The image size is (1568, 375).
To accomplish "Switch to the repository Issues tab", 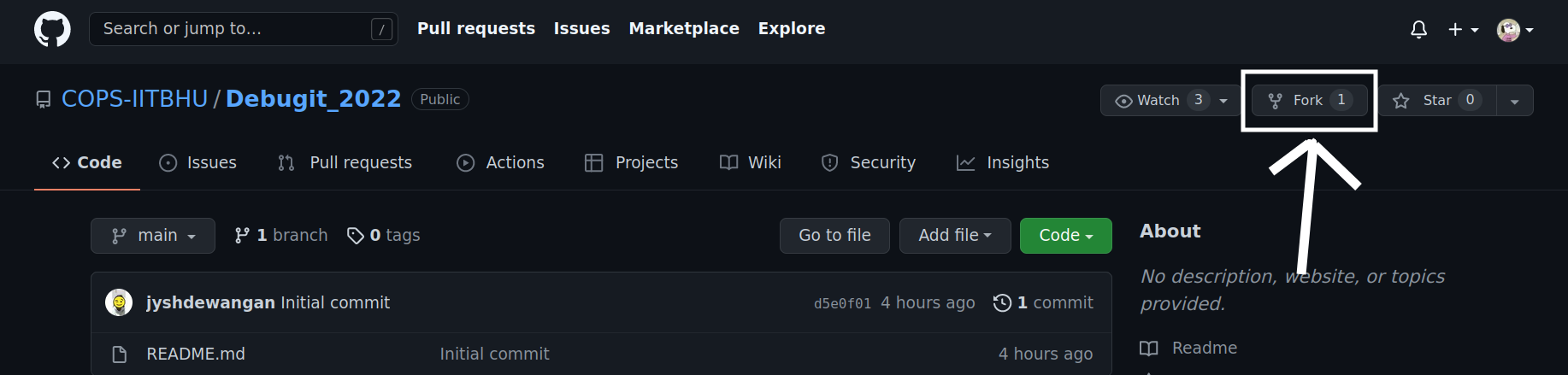I will pyautogui.click(x=198, y=162).
